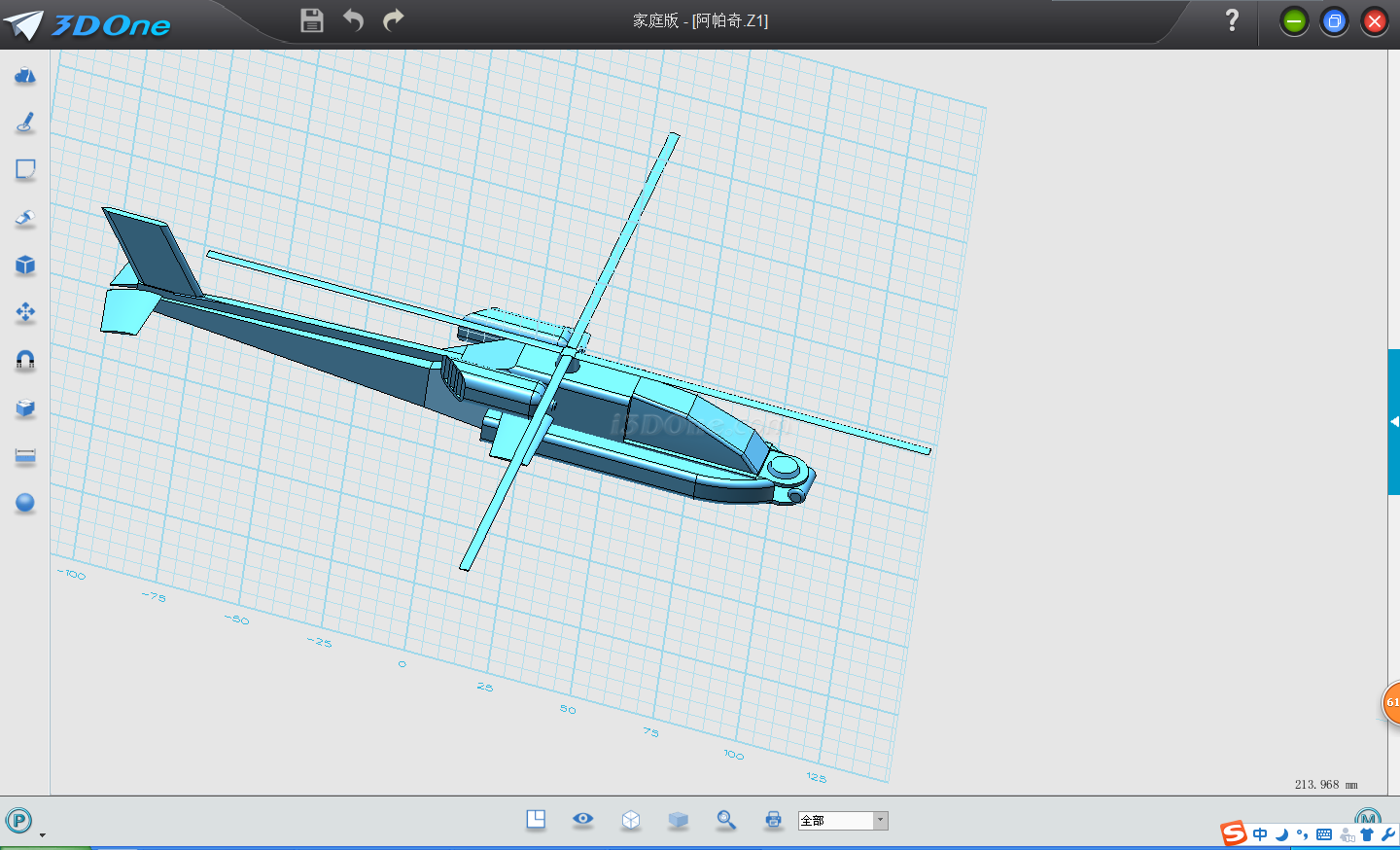Toggle shaded solid cube display mode
The image size is (1400, 850).
pyautogui.click(x=679, y=820)
